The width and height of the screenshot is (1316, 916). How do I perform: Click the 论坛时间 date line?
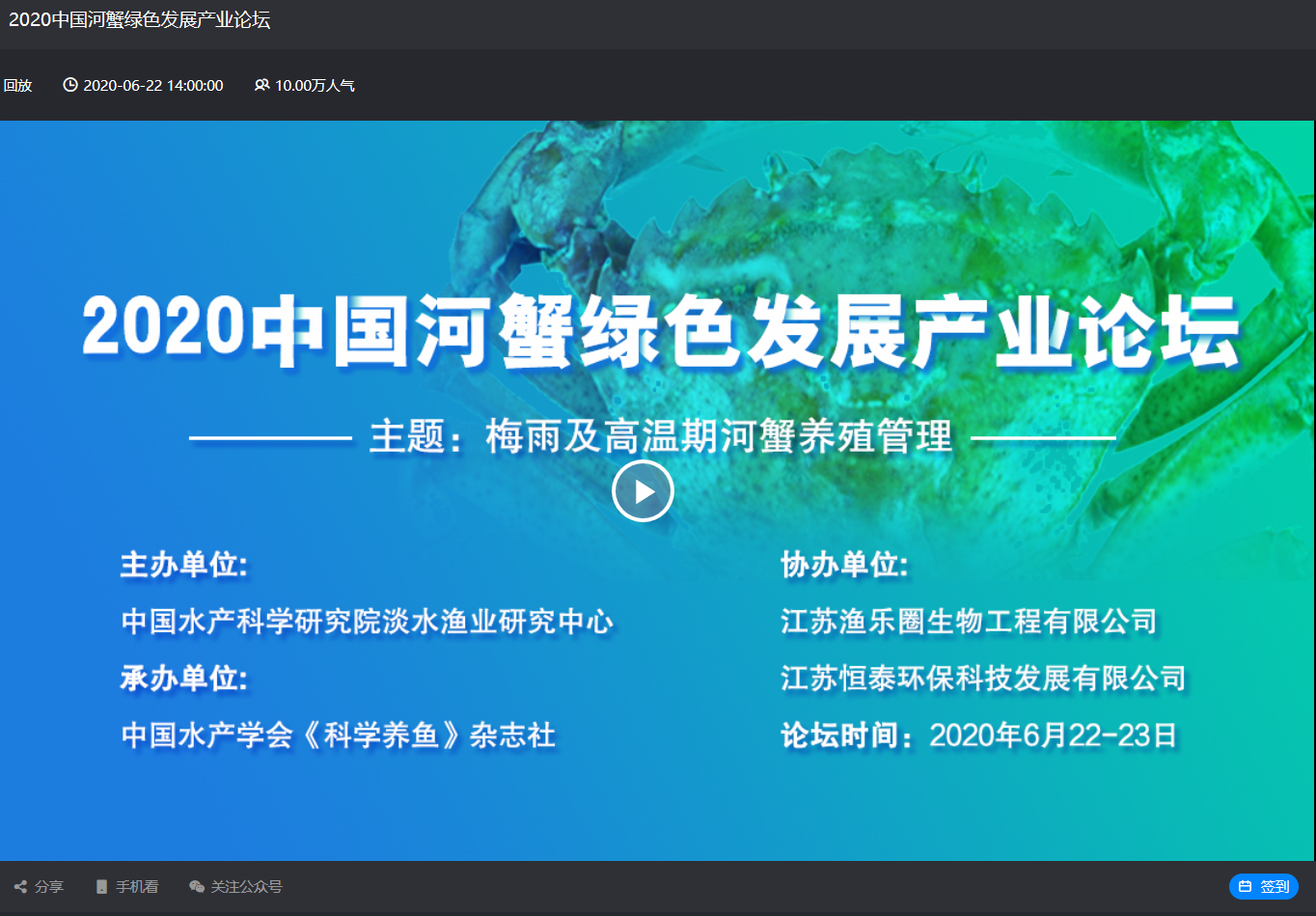979,736
